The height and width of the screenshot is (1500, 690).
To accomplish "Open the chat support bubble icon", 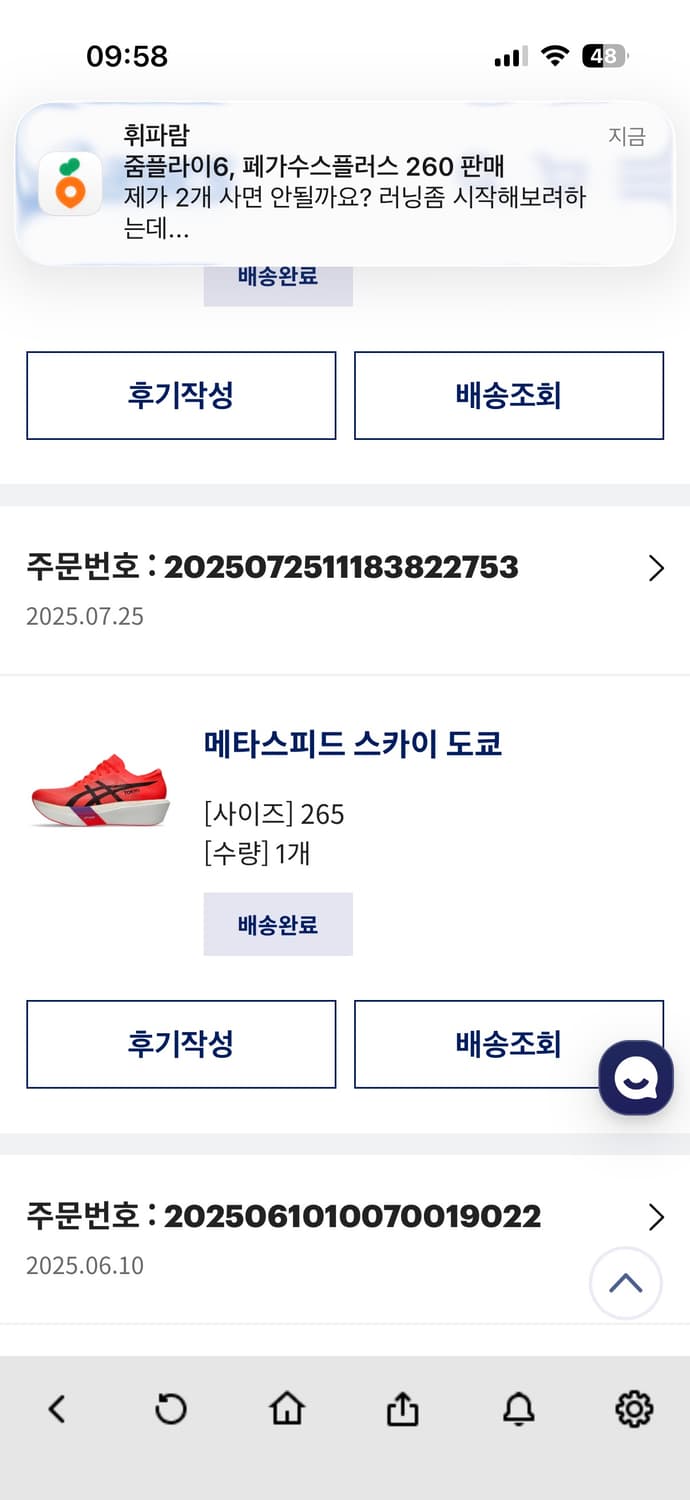I will point(636,1078).
